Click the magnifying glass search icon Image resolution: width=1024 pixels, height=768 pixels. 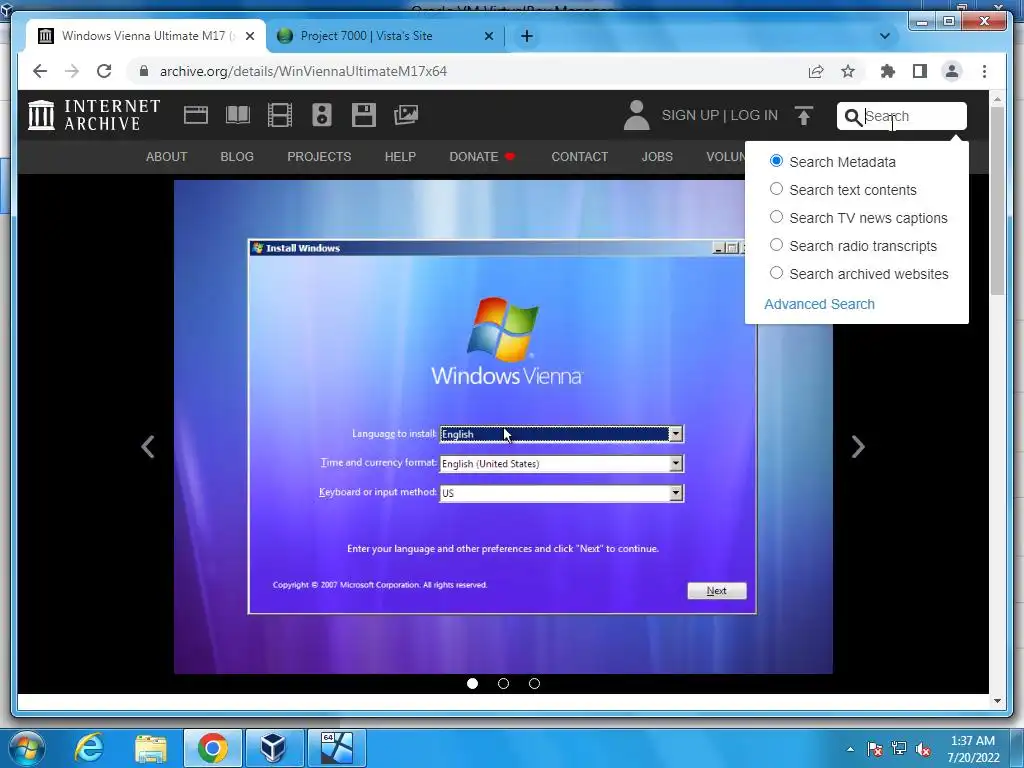pyautogui.click(x=853, y=117)
